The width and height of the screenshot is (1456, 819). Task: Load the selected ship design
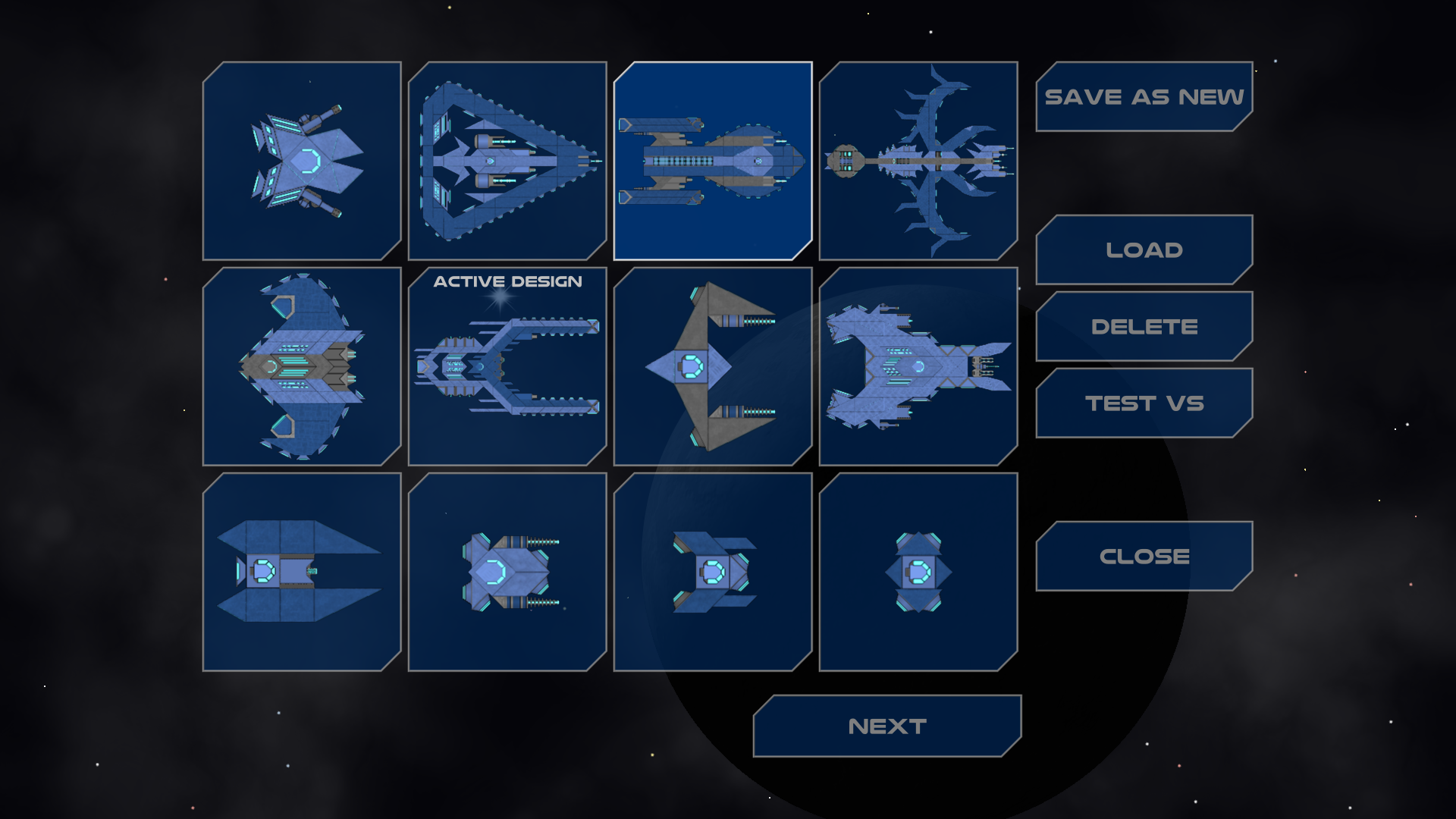point(1143,249)
